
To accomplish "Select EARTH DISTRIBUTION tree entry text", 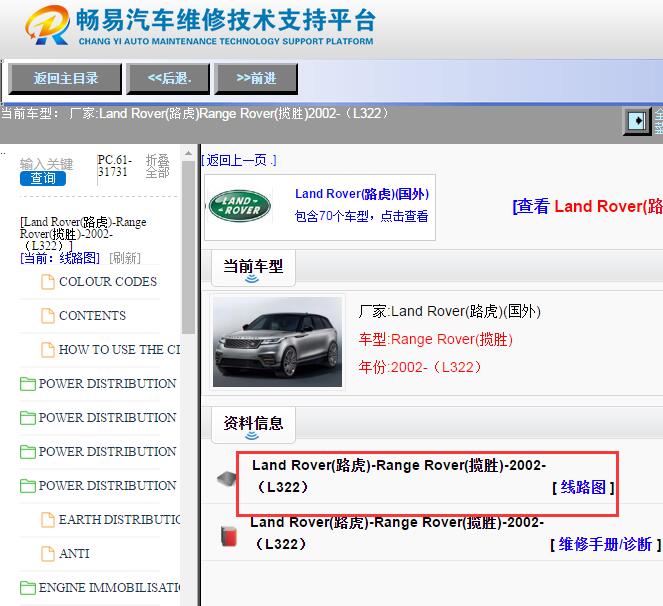I will (x=119, y=520).
